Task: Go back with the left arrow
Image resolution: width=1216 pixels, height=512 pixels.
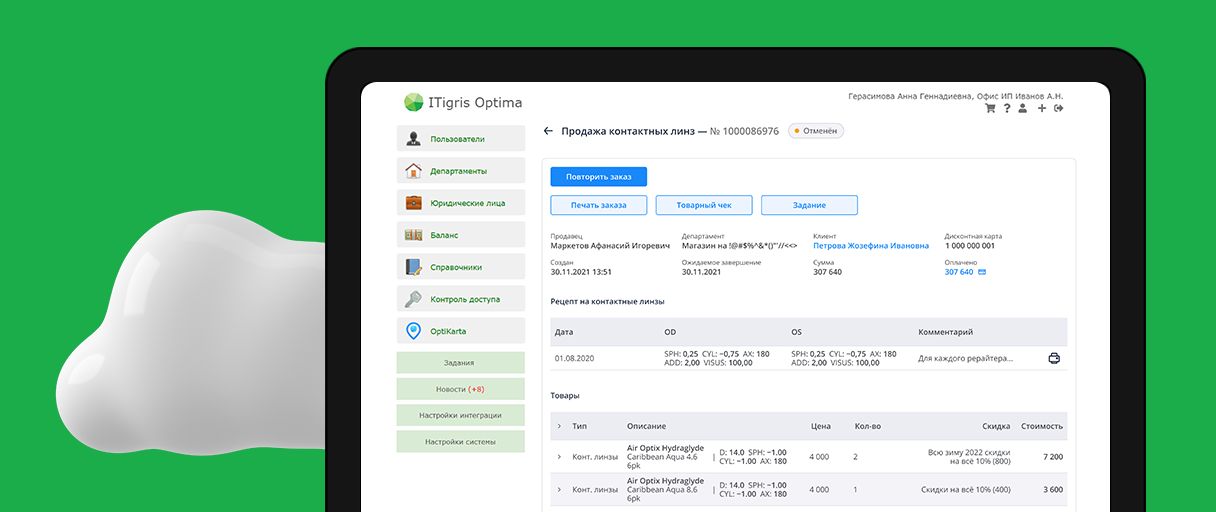Action: (548, 131)
